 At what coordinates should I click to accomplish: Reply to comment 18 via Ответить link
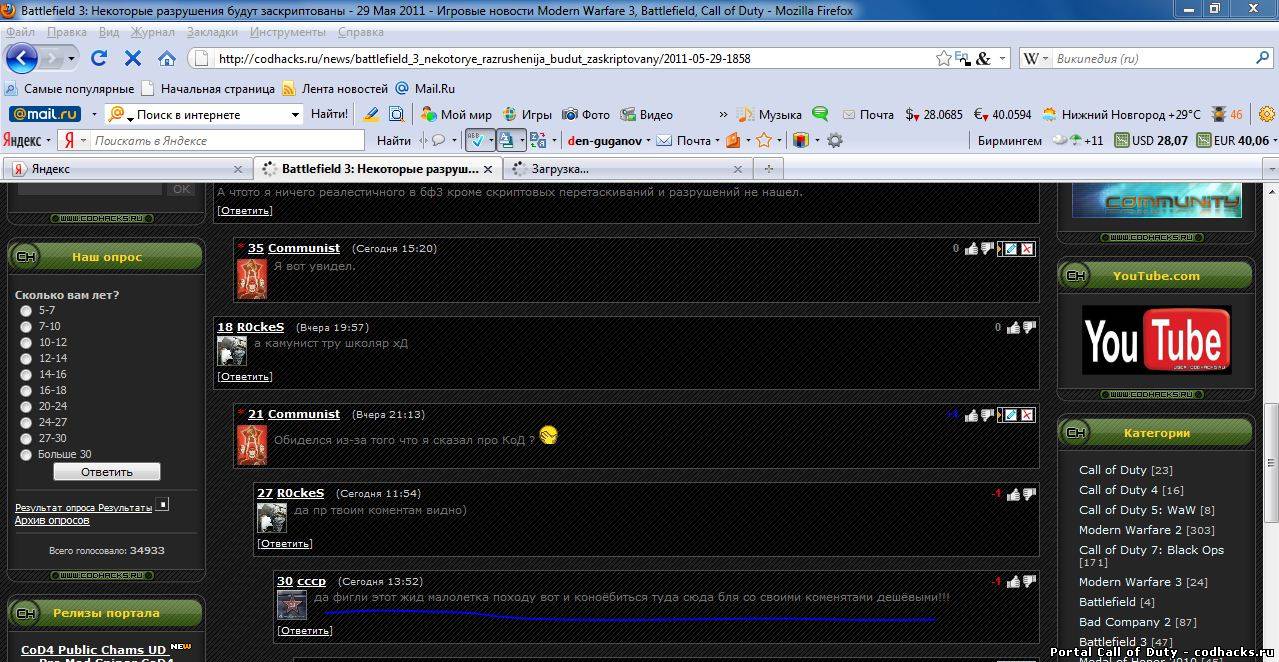[245, 377]
